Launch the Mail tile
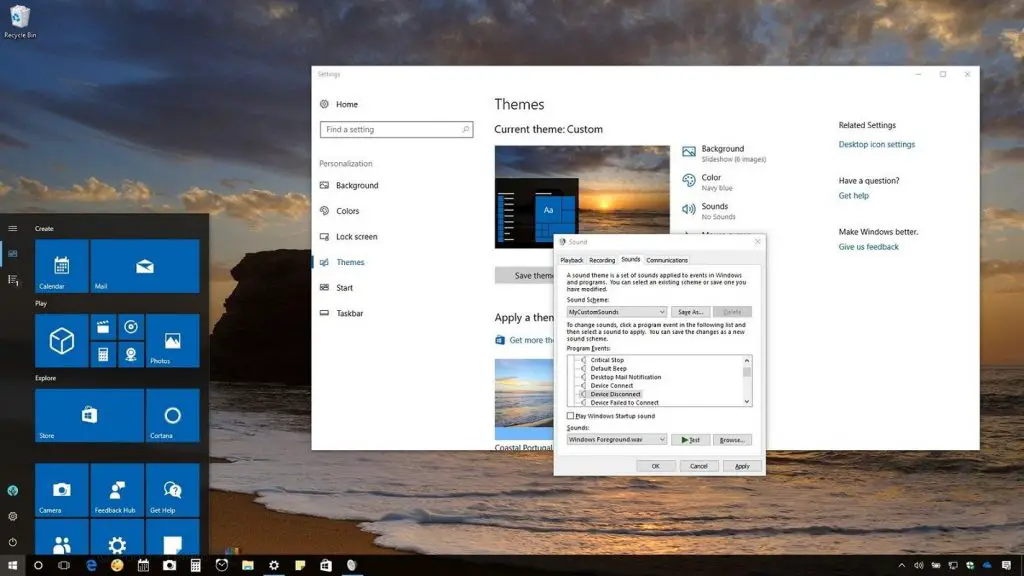 pyautogui.click(x=145, y=266)
